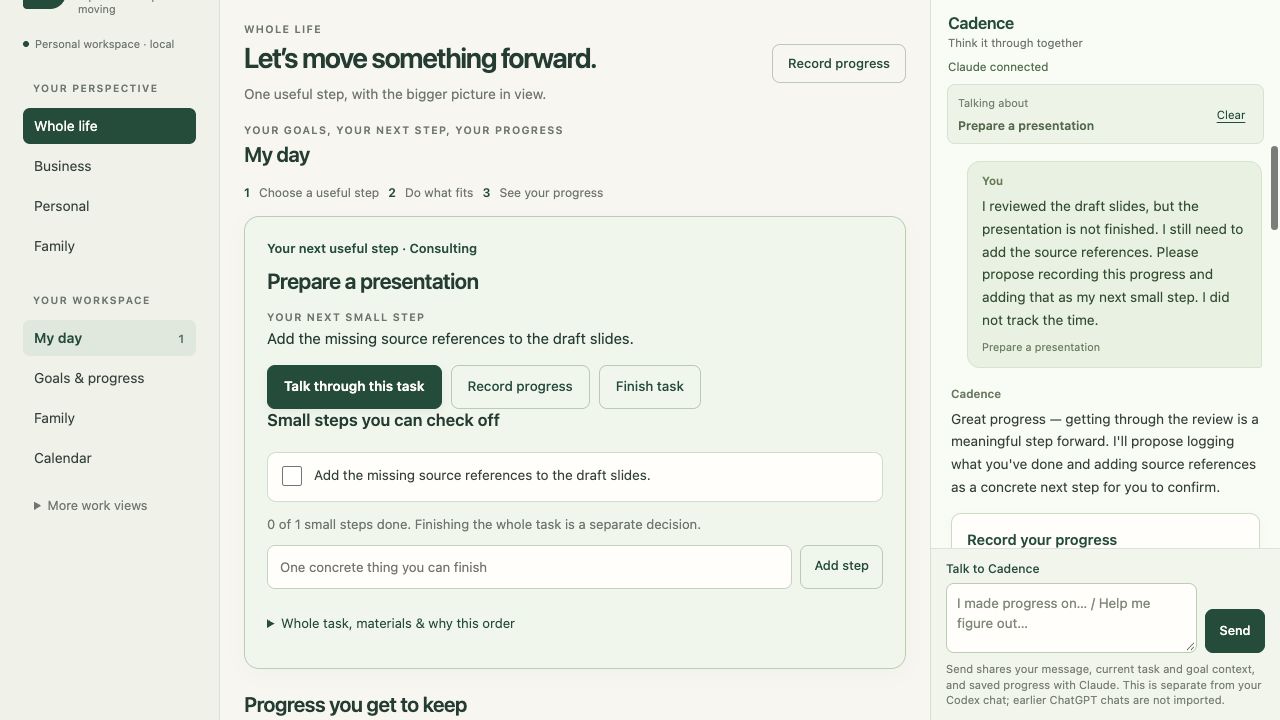The height and width of the screenshot is (720, 1280).
Task: Open the Goals & progress view
Action: (x=109, y=378)
